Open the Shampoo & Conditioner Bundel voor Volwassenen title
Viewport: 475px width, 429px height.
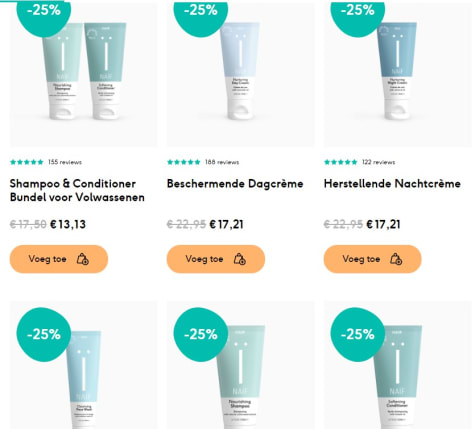tap(77, 190)
